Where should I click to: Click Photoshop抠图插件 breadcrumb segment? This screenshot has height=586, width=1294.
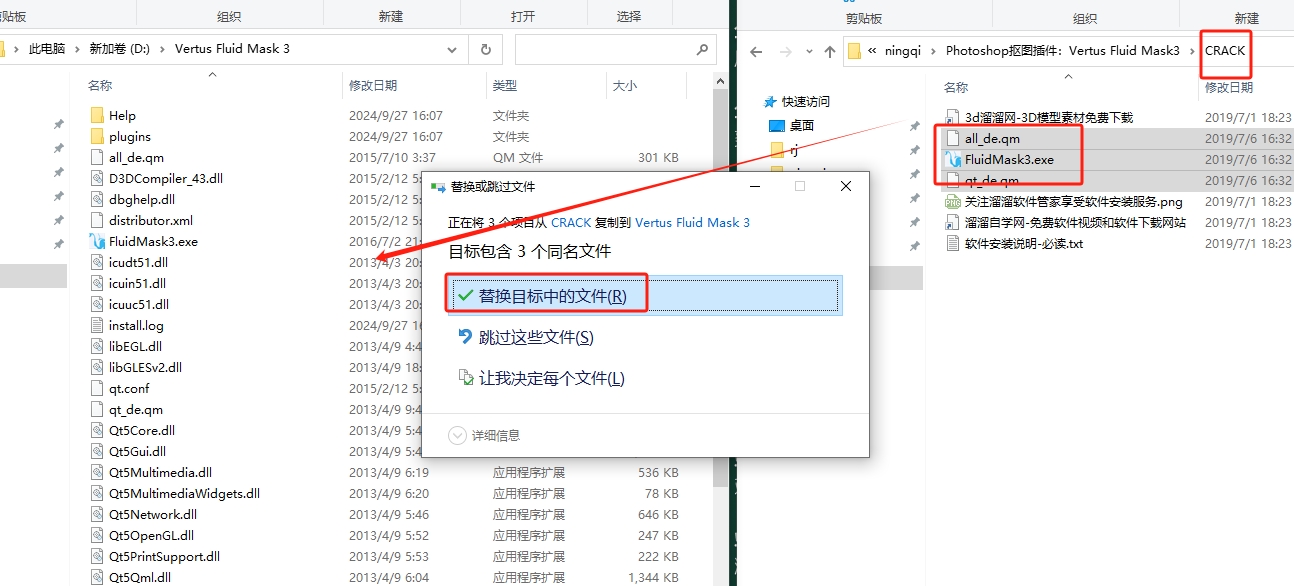pyautogui.click(x=1063, y=51)
